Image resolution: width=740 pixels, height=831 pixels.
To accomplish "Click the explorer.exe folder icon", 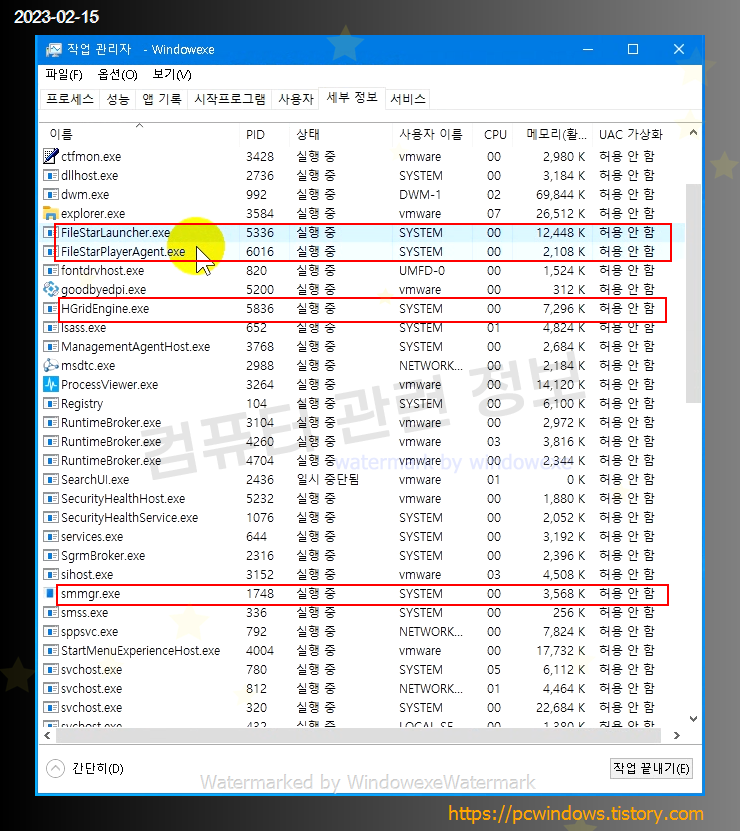I will pyautogui.click(x=50, y=214).
